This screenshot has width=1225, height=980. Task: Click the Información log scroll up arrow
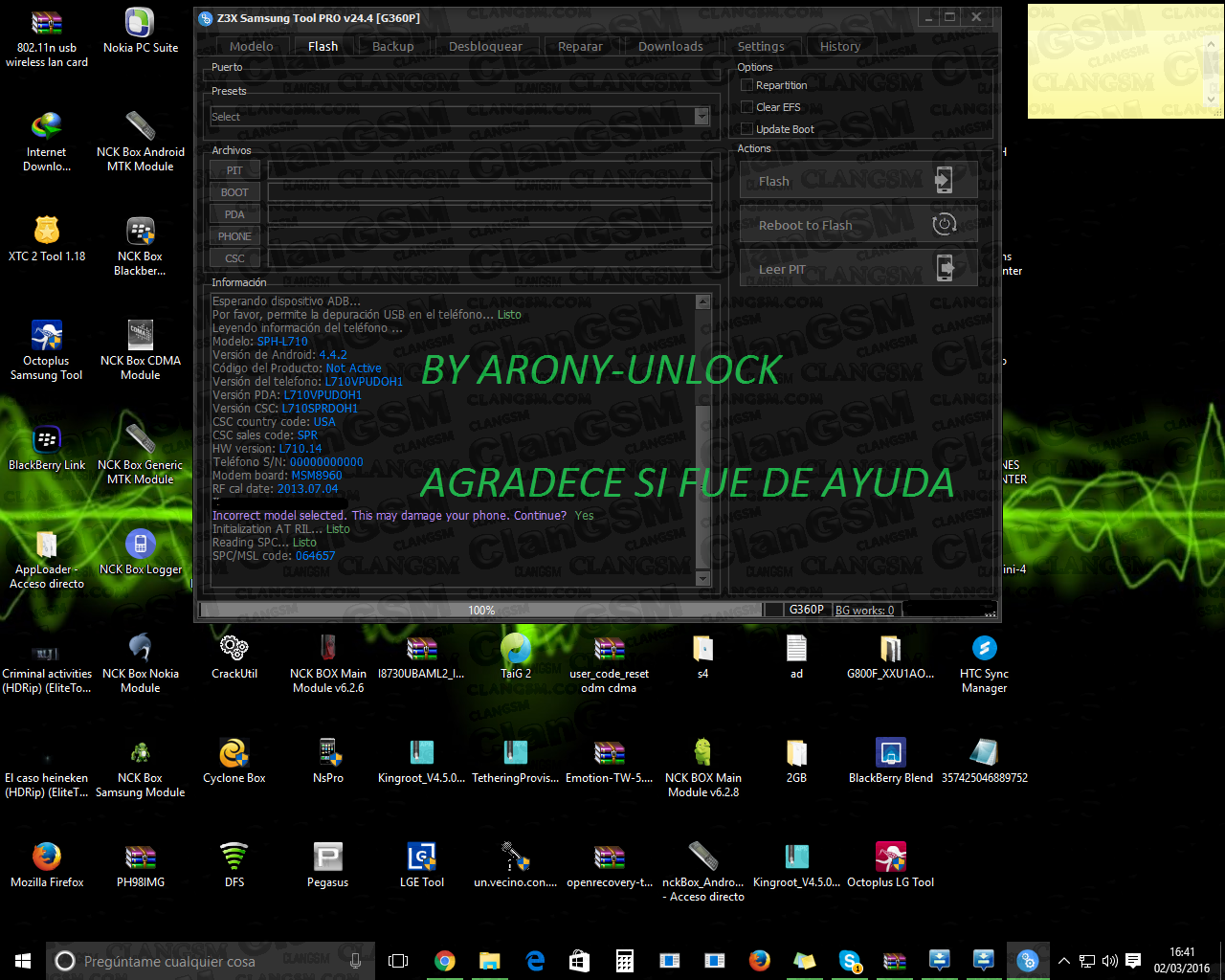[x=703, y=301]
